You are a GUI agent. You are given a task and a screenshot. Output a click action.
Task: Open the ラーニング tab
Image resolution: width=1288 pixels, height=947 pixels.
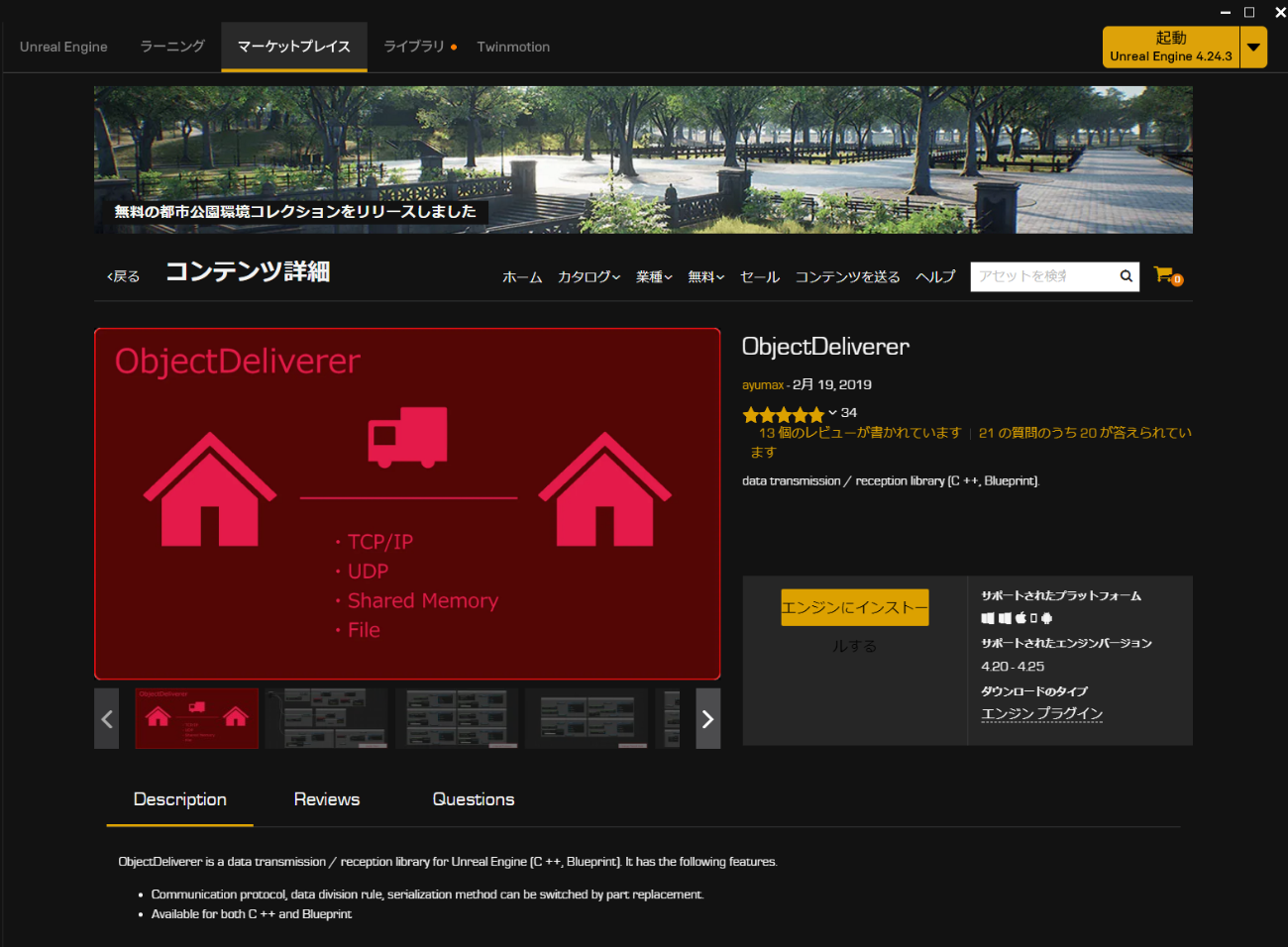pyautogui.click(x=172, y=47)
